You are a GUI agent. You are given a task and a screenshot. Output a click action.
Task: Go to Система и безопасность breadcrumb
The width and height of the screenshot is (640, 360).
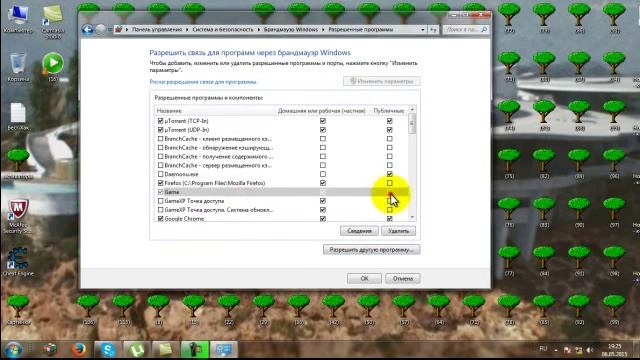pyautogui.click(x=223, y=29)
